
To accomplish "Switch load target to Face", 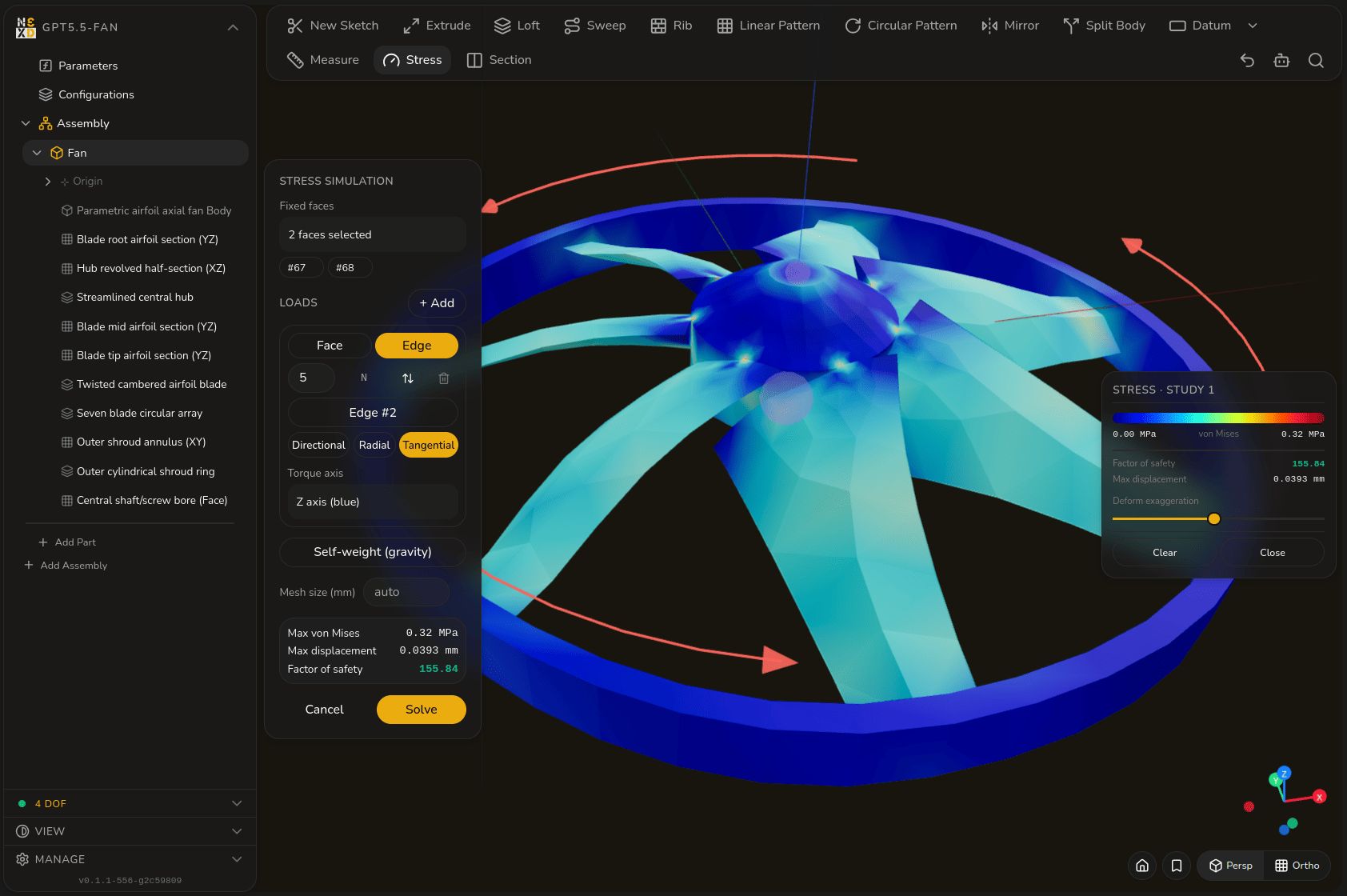I will [330, 346].
